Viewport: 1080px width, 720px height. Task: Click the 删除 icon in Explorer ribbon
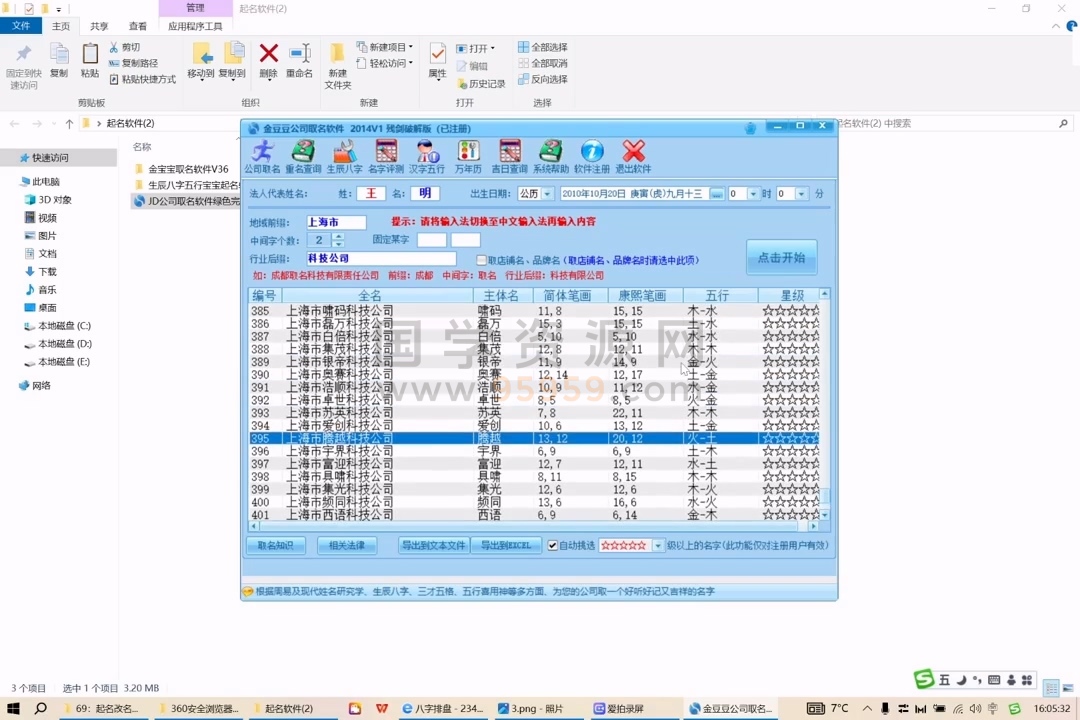(269, 61)
